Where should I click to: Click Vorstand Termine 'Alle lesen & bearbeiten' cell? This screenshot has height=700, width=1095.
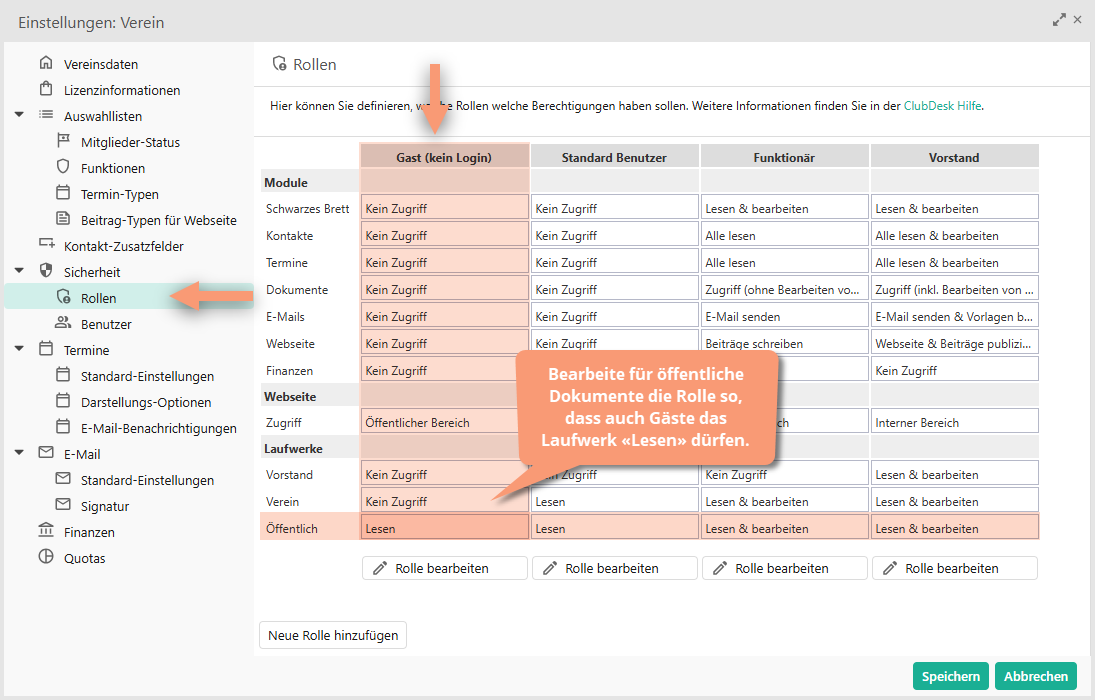click(x=955, y=262)
